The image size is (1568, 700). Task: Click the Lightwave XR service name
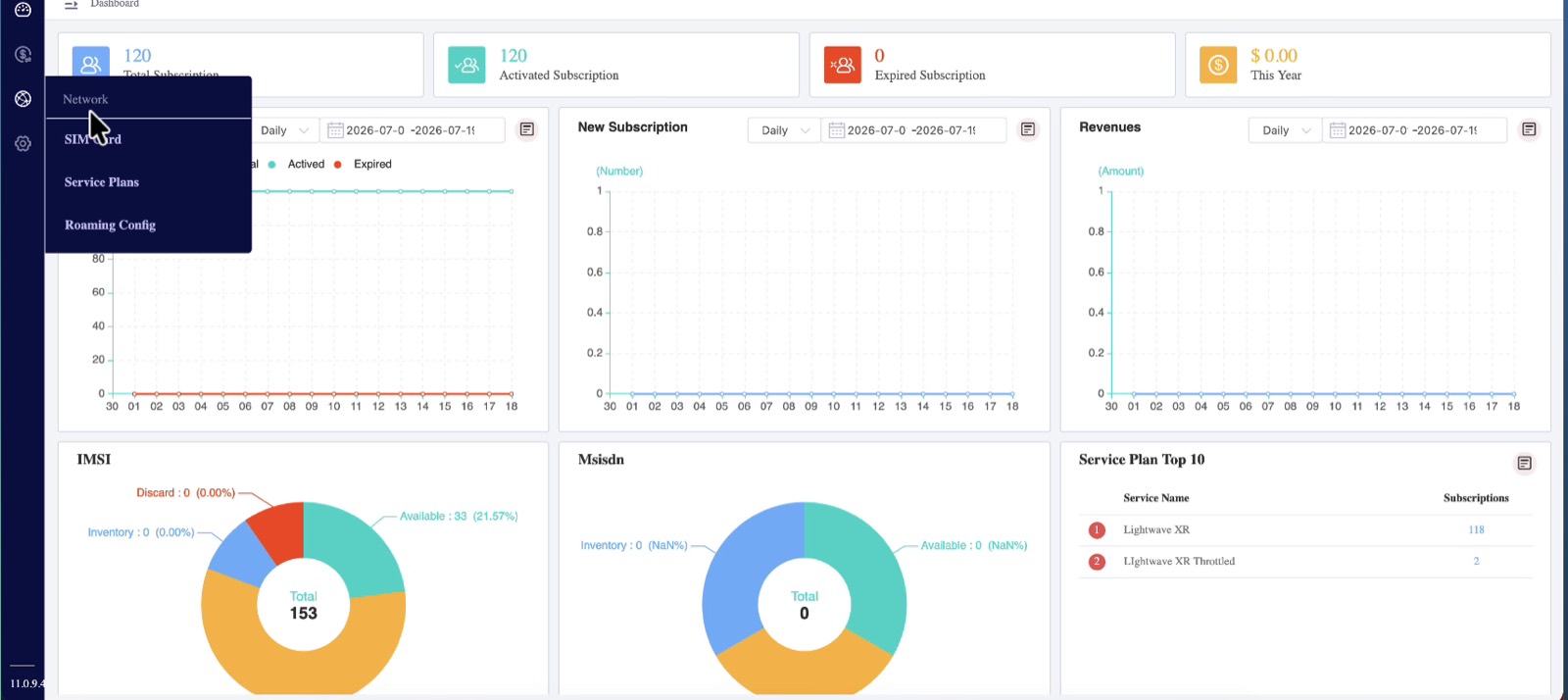point(1156,529)
